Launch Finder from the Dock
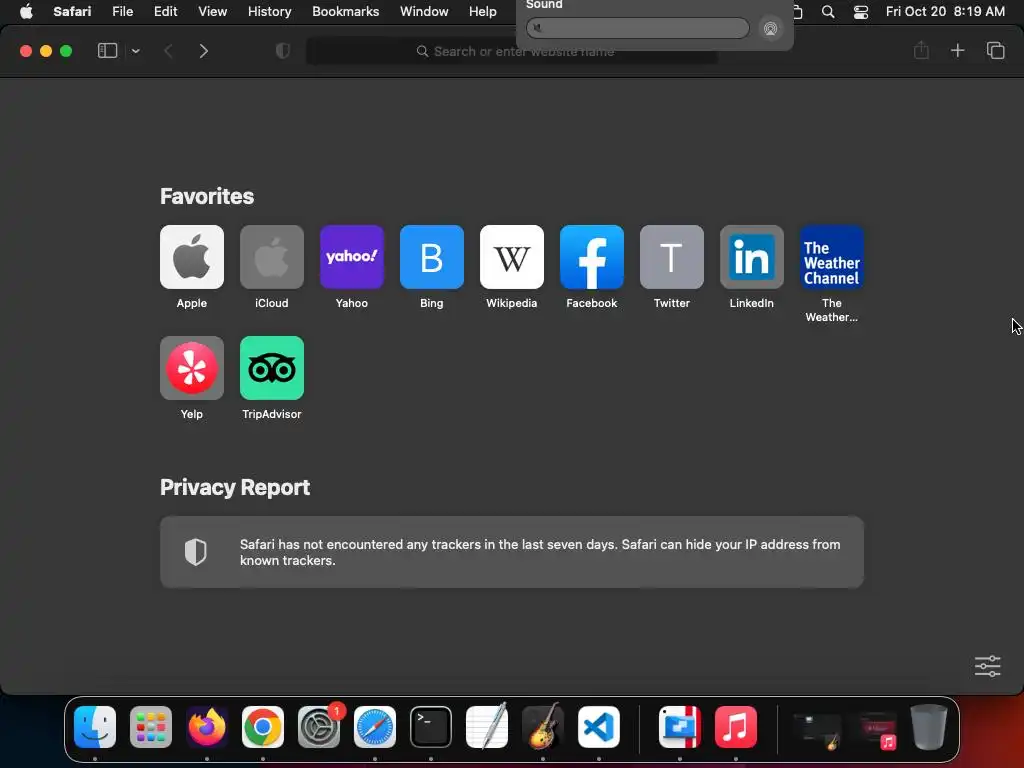The image size is (1024, 768). point(95,726)
